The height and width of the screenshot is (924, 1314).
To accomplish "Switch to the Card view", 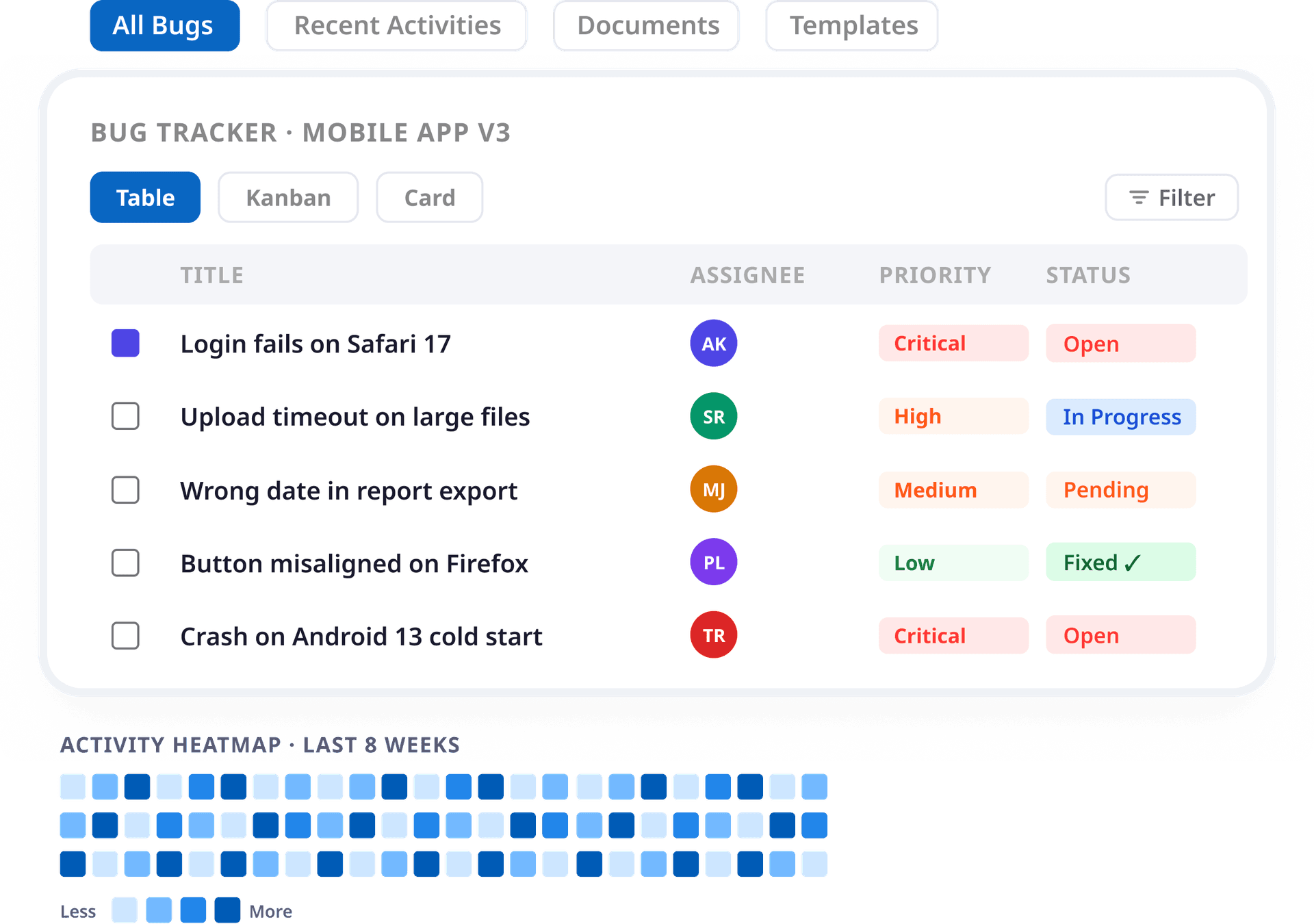I will (430, 198).
